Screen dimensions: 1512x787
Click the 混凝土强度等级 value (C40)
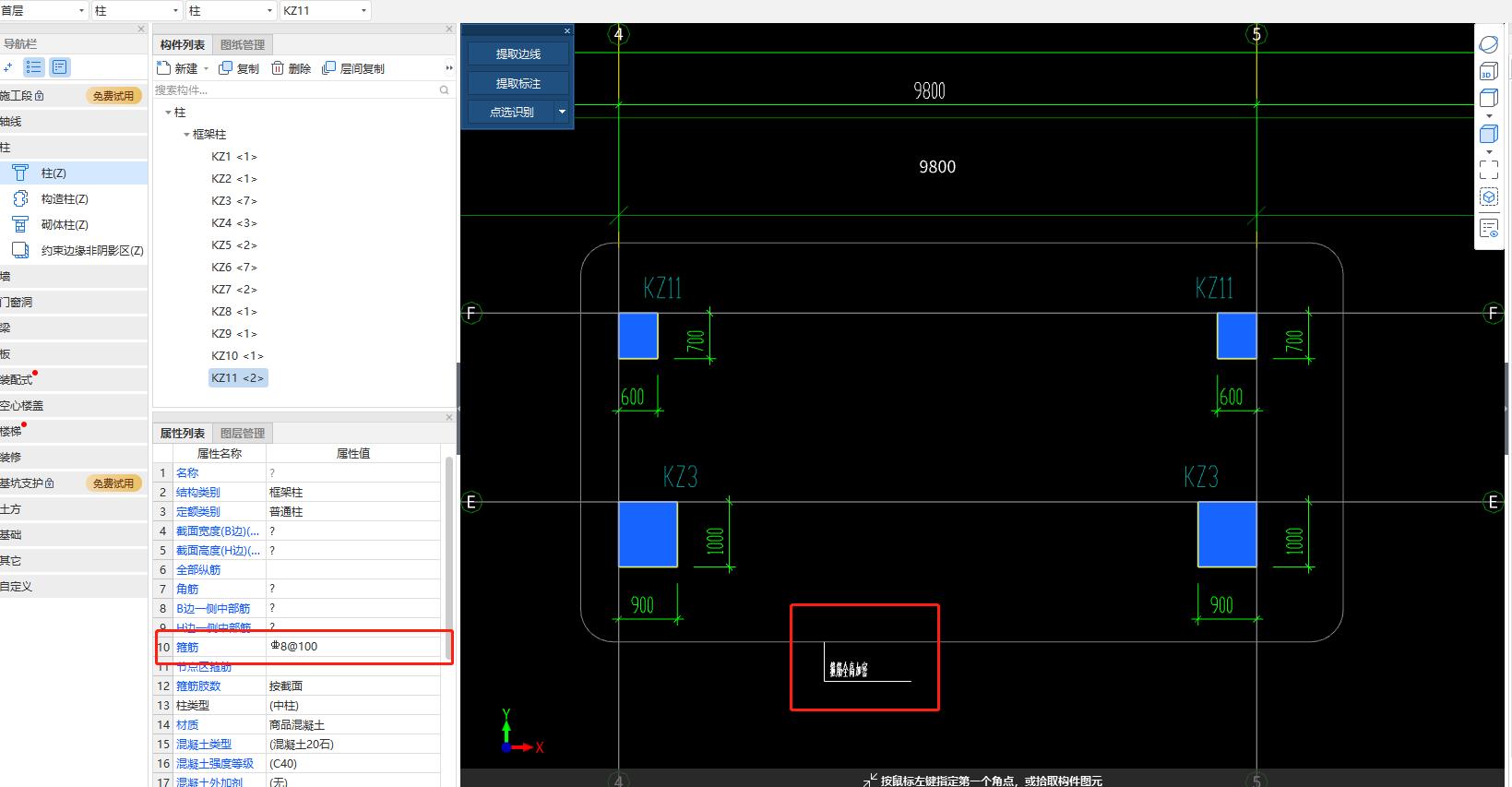(353, 763)
